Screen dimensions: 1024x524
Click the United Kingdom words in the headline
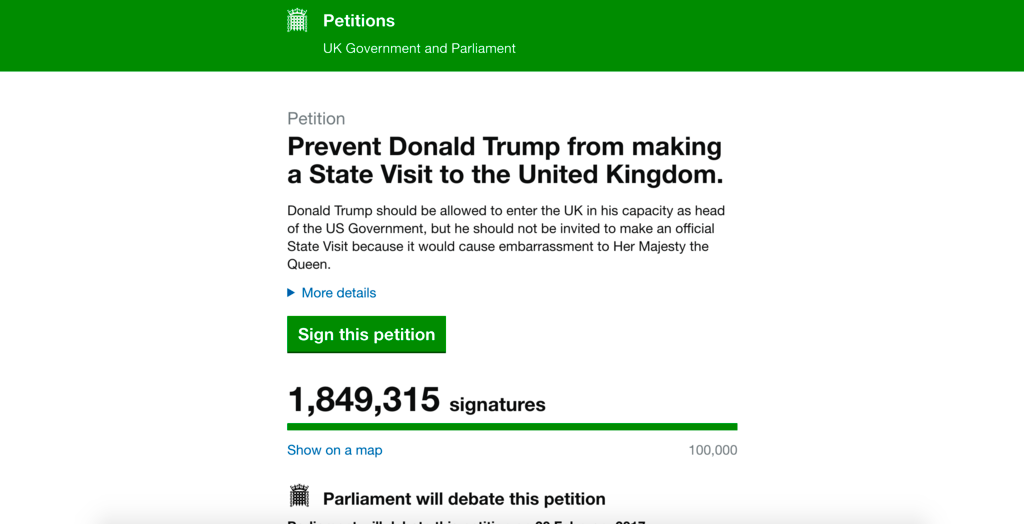[x=621, y=175]
